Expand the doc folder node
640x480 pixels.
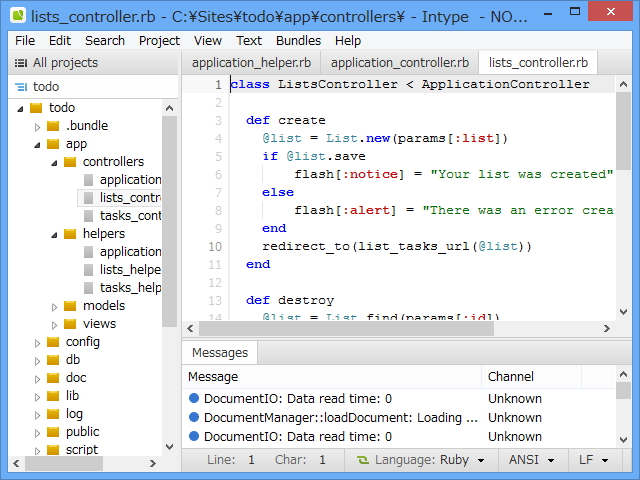pos(37,379)
